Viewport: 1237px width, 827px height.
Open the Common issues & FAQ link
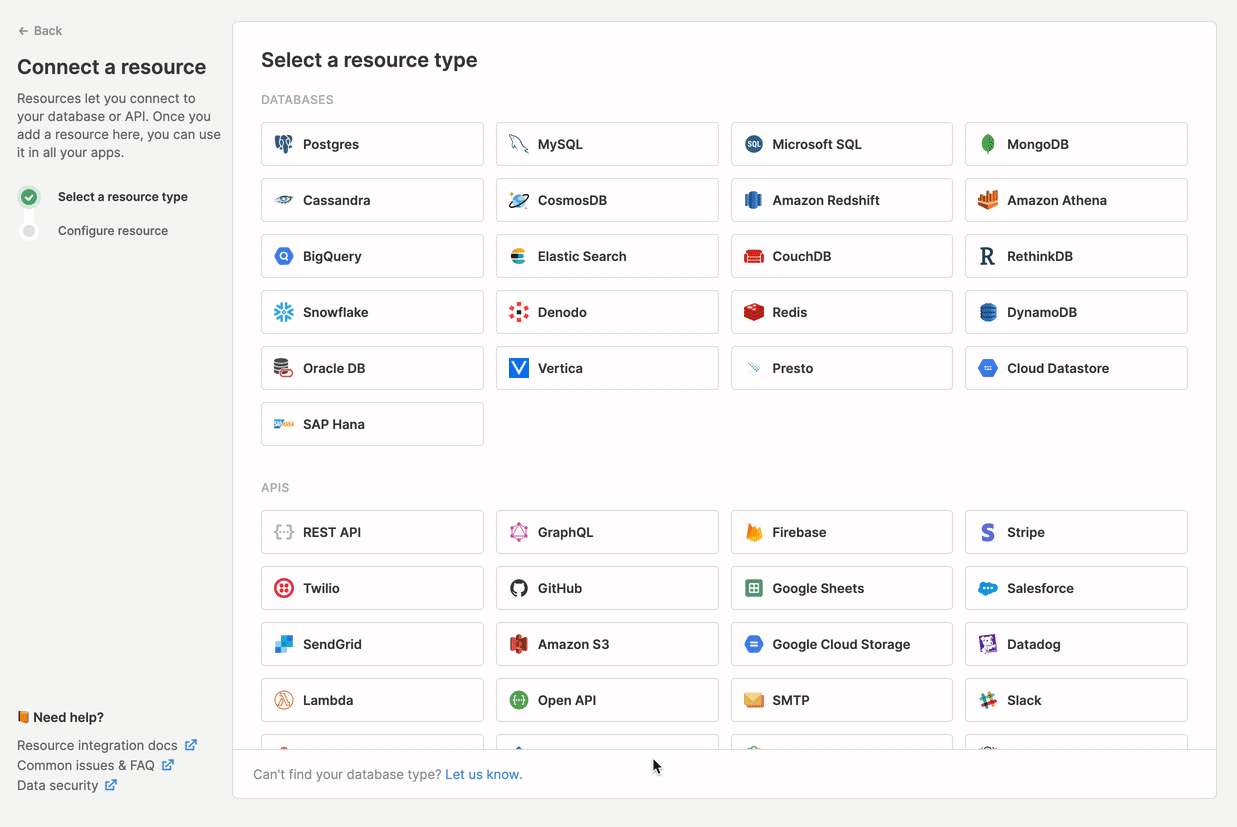96,765
